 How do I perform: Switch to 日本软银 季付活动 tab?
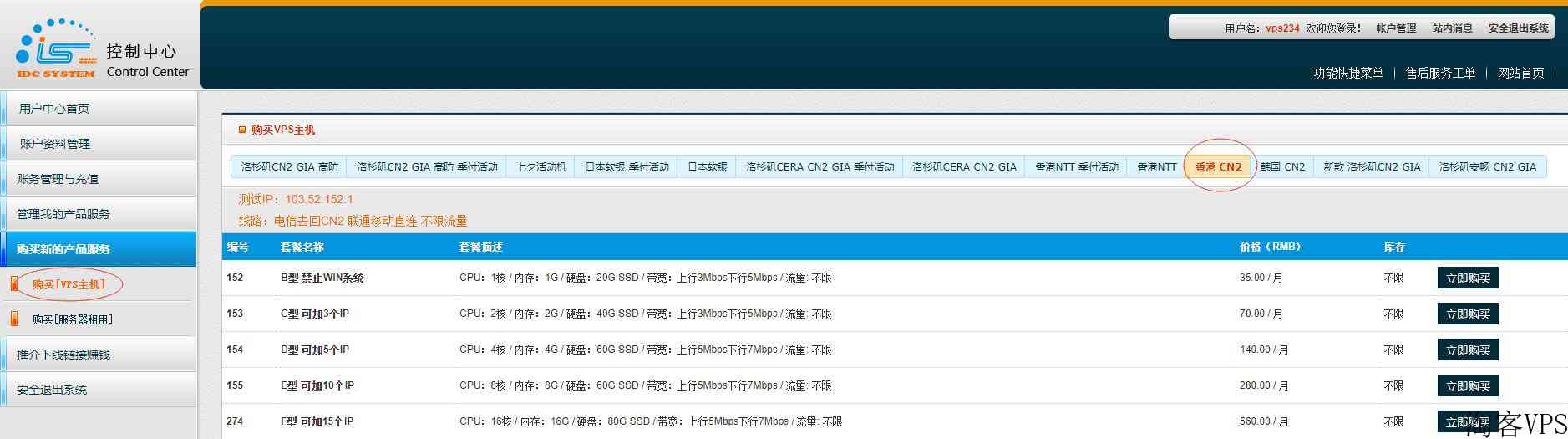point(627,167)
